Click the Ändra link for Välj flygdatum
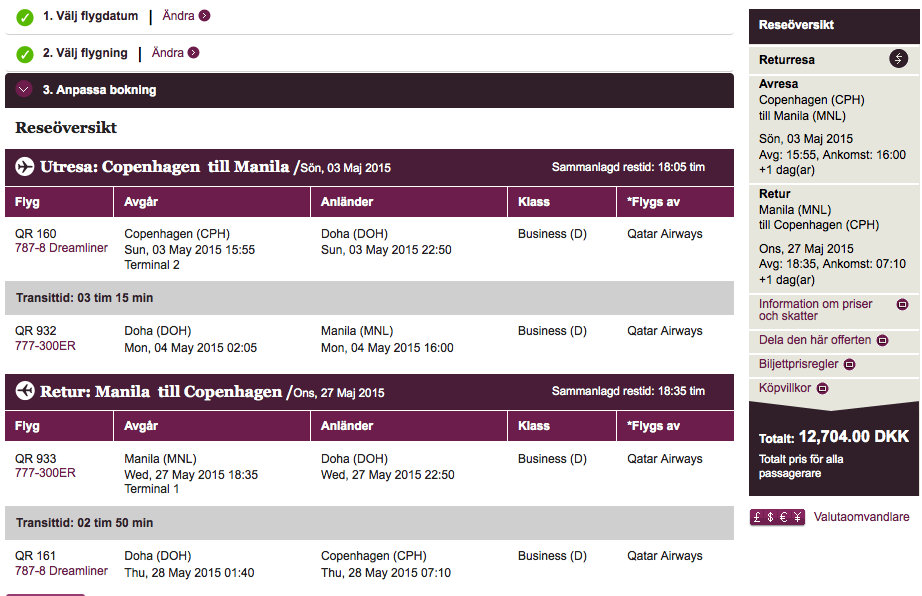This screenshot has height=596, width=922. [178, 16]
